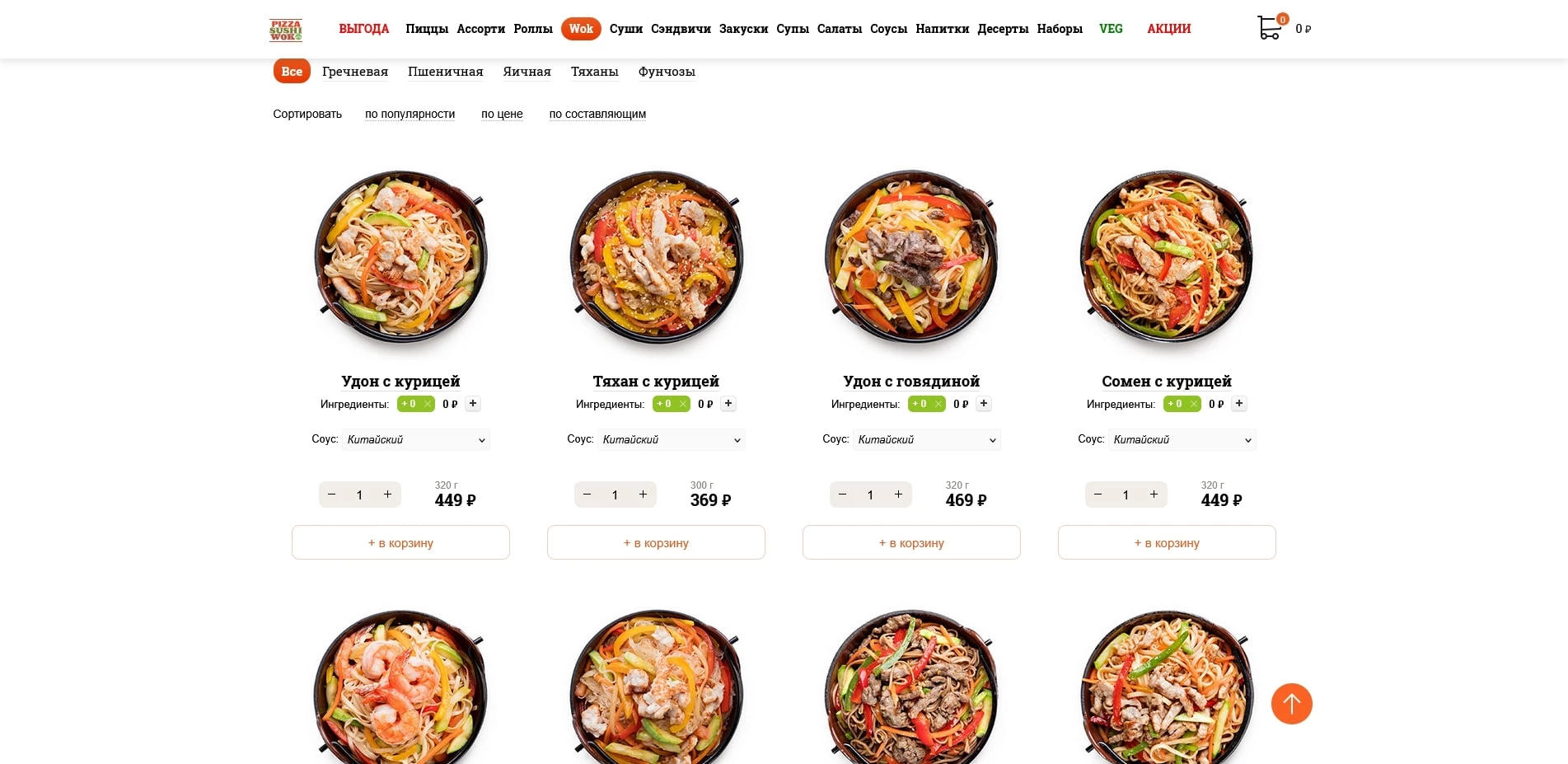This screenshot has height=764, width=1568.
Task: Go to the АКЦИИ promotions page
Action: coord(1168,29)
